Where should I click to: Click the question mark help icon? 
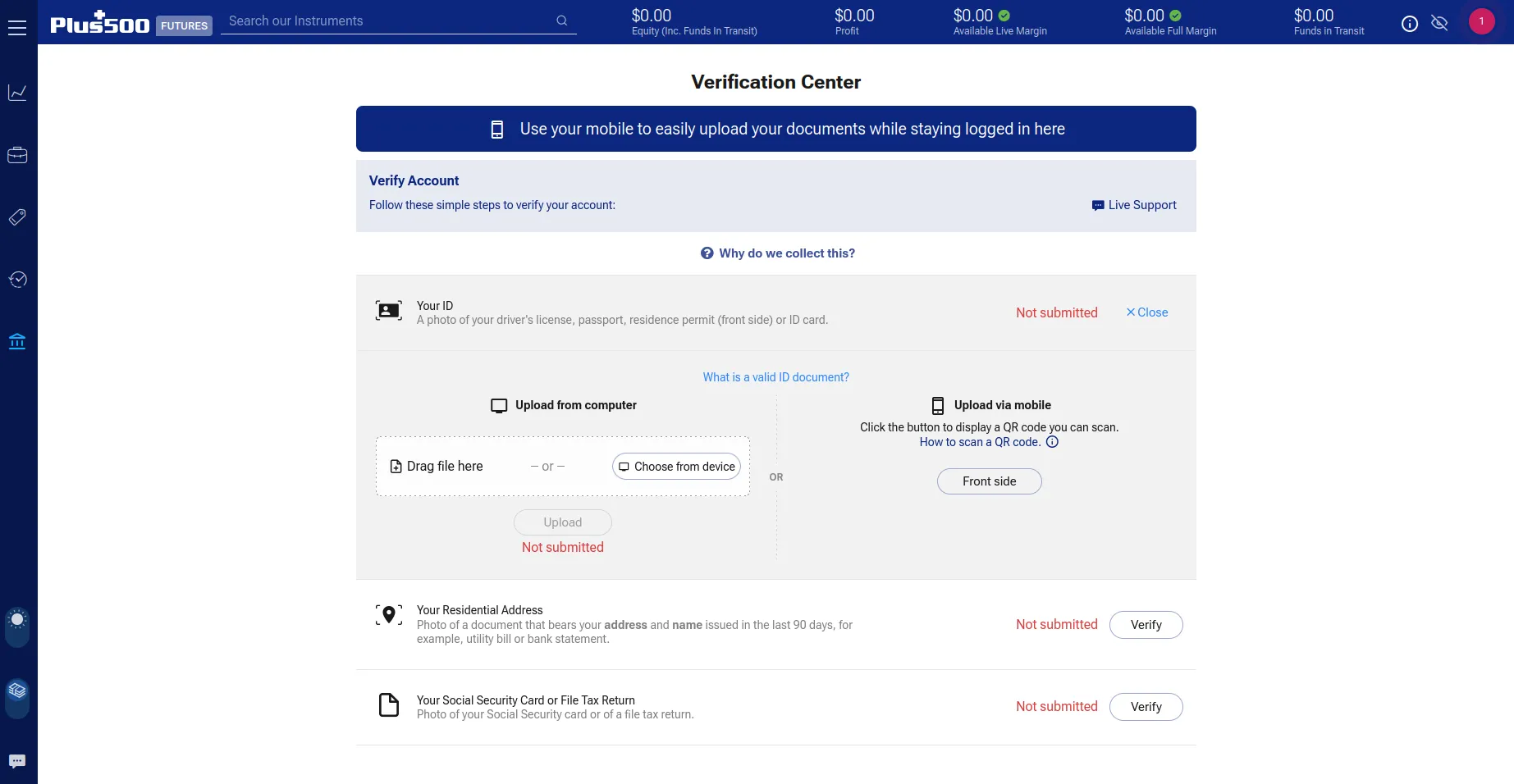(707, 253)
